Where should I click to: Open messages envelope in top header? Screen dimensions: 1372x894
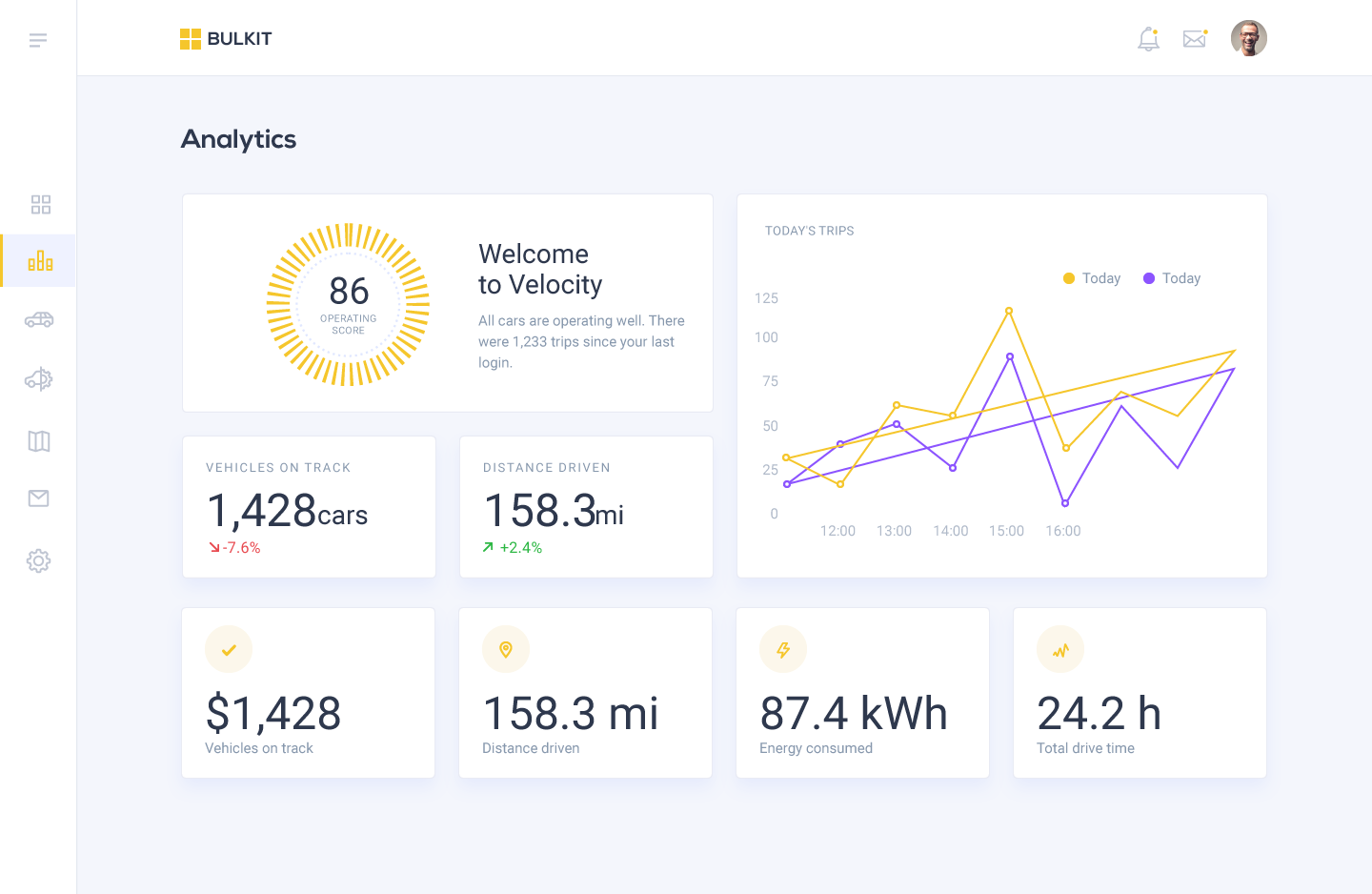tap(1194, 39)
